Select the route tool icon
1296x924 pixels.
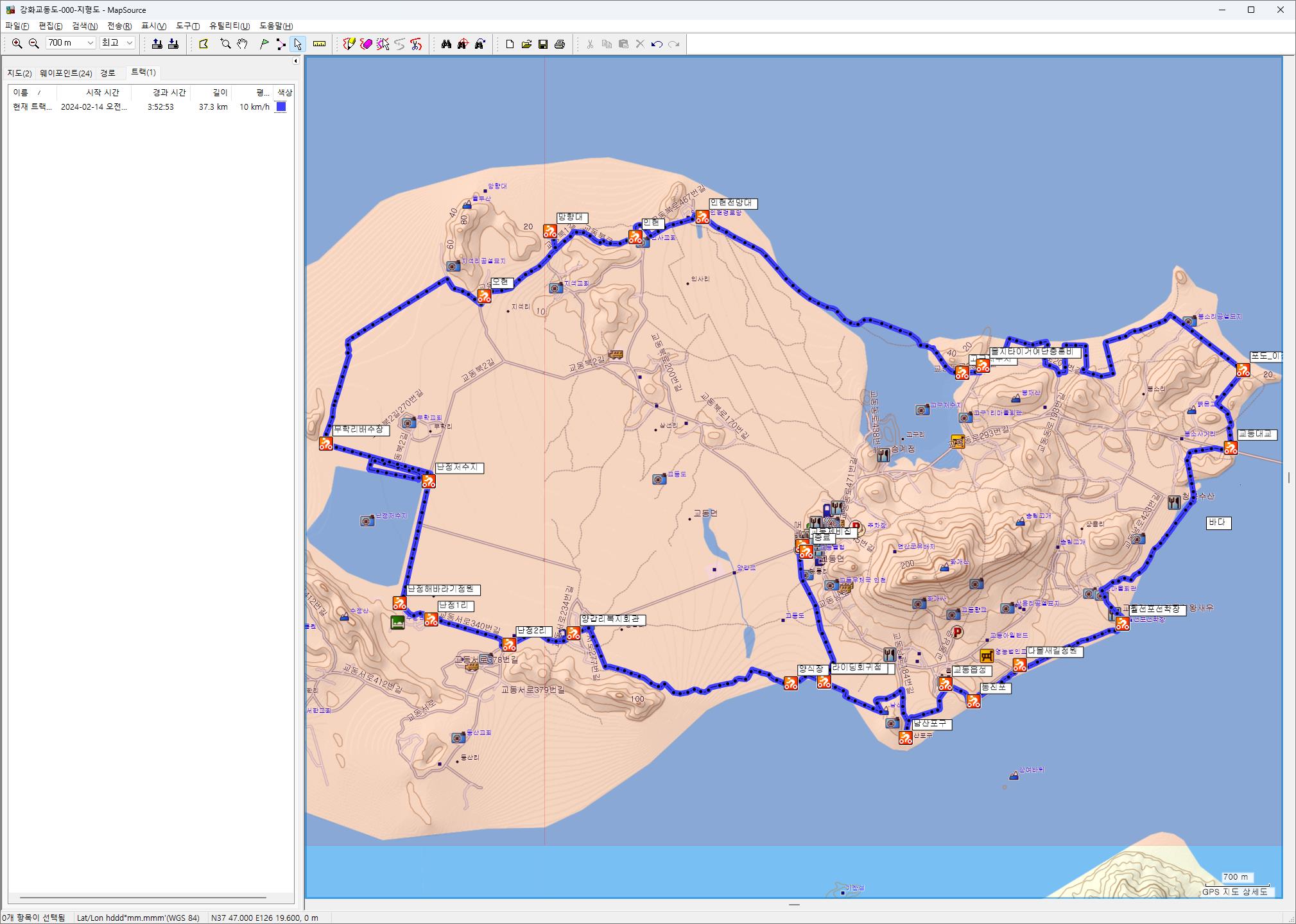[281, 44]
